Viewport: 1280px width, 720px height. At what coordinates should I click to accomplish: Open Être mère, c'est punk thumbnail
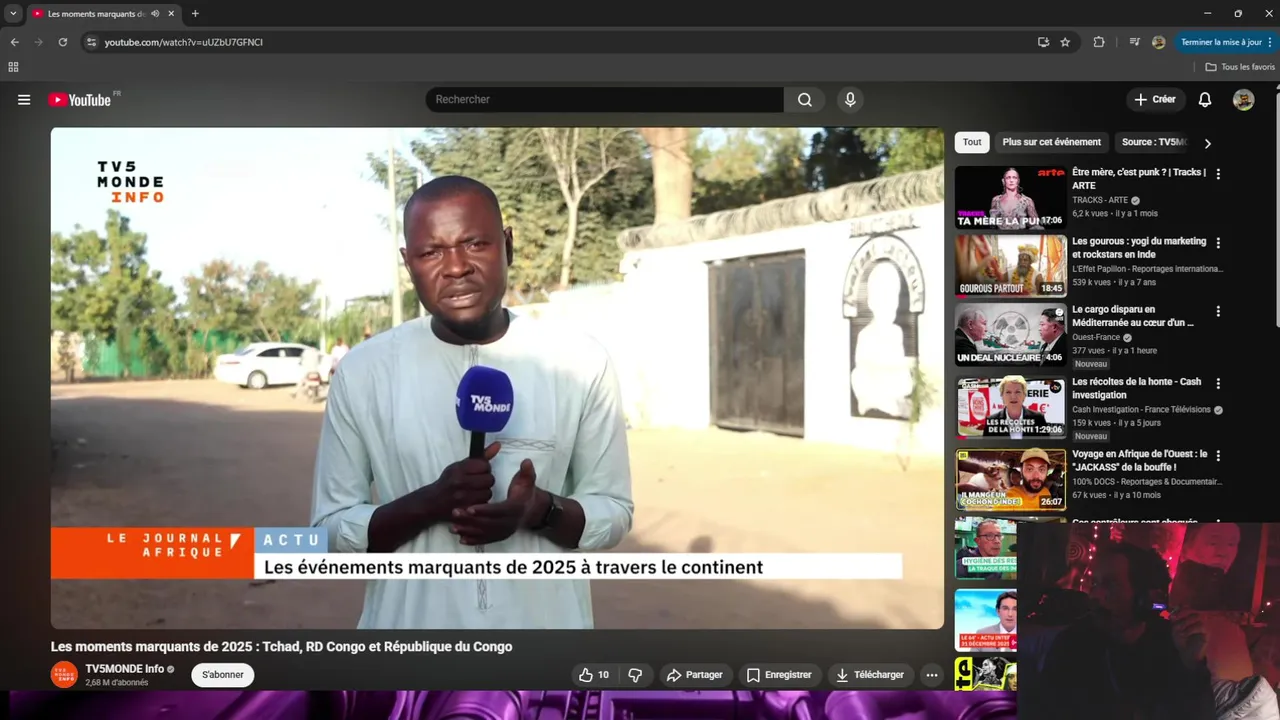coord(1010,197)
